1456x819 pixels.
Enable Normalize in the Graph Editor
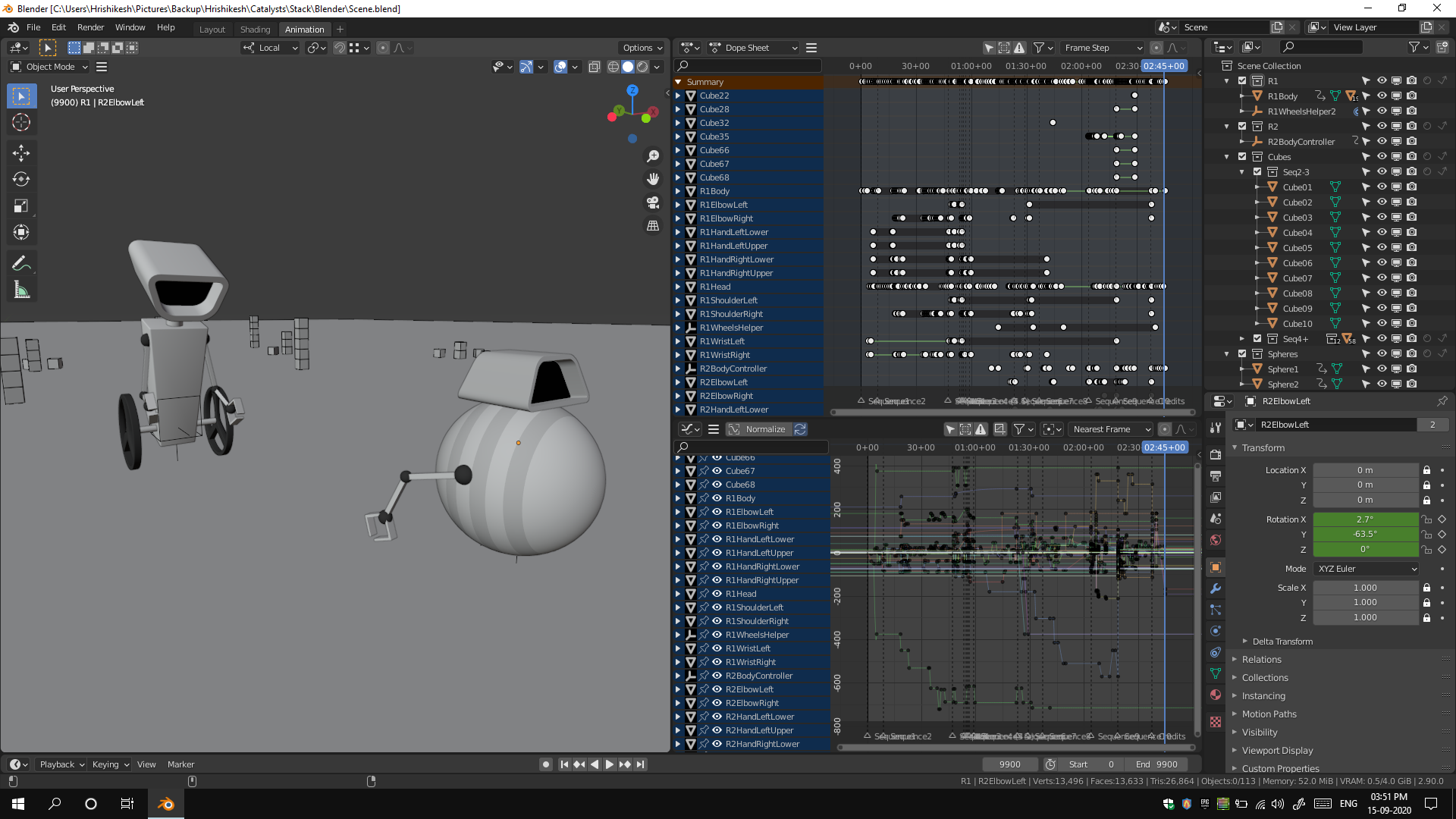pyautogui.click(x=758, y=429)
